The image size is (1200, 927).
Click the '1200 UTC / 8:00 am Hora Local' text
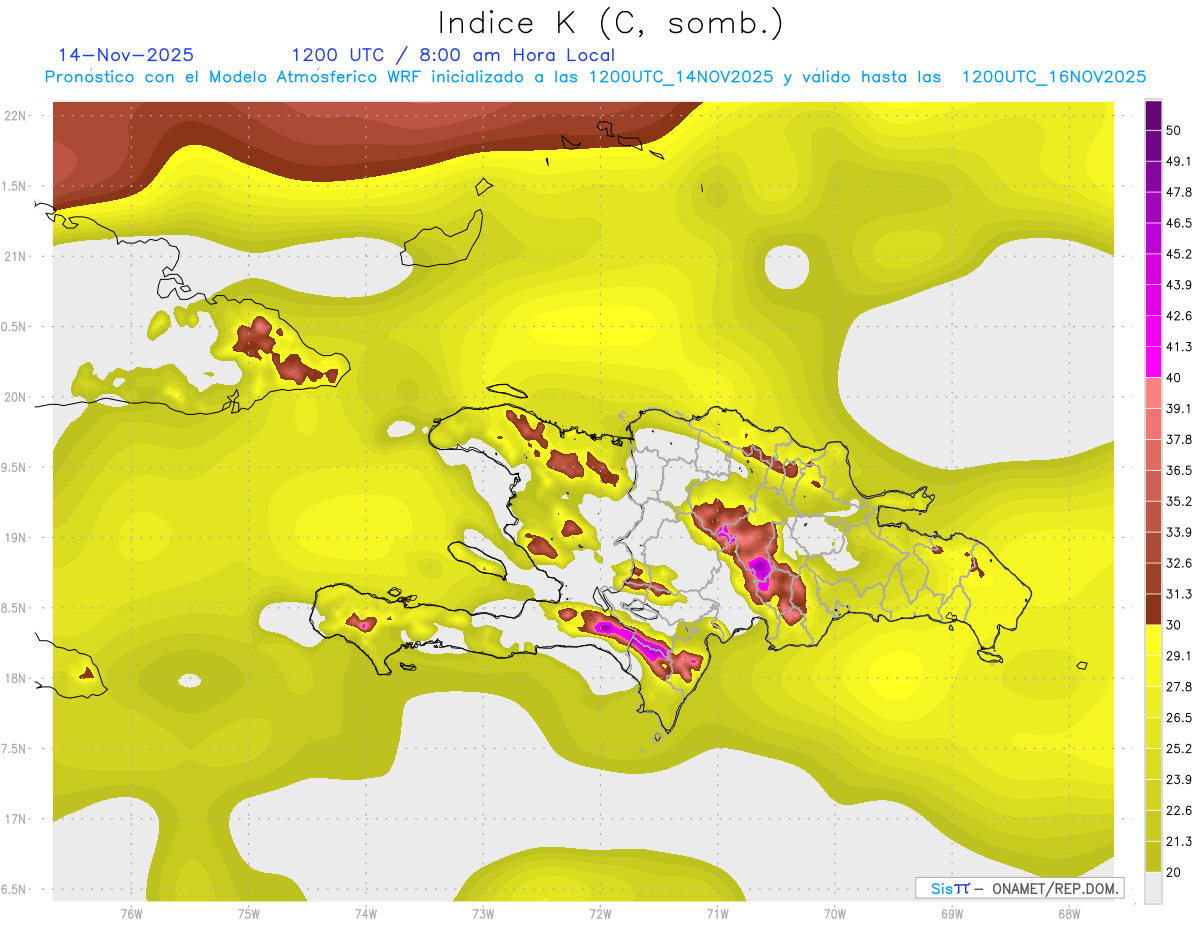tap(453, 55)
